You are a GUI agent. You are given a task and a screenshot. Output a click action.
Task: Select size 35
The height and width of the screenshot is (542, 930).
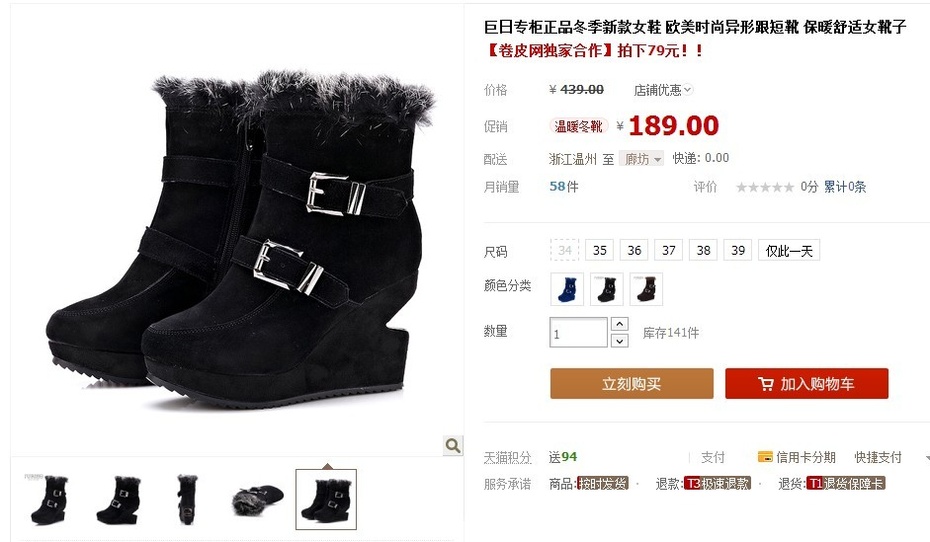[600, 250]
